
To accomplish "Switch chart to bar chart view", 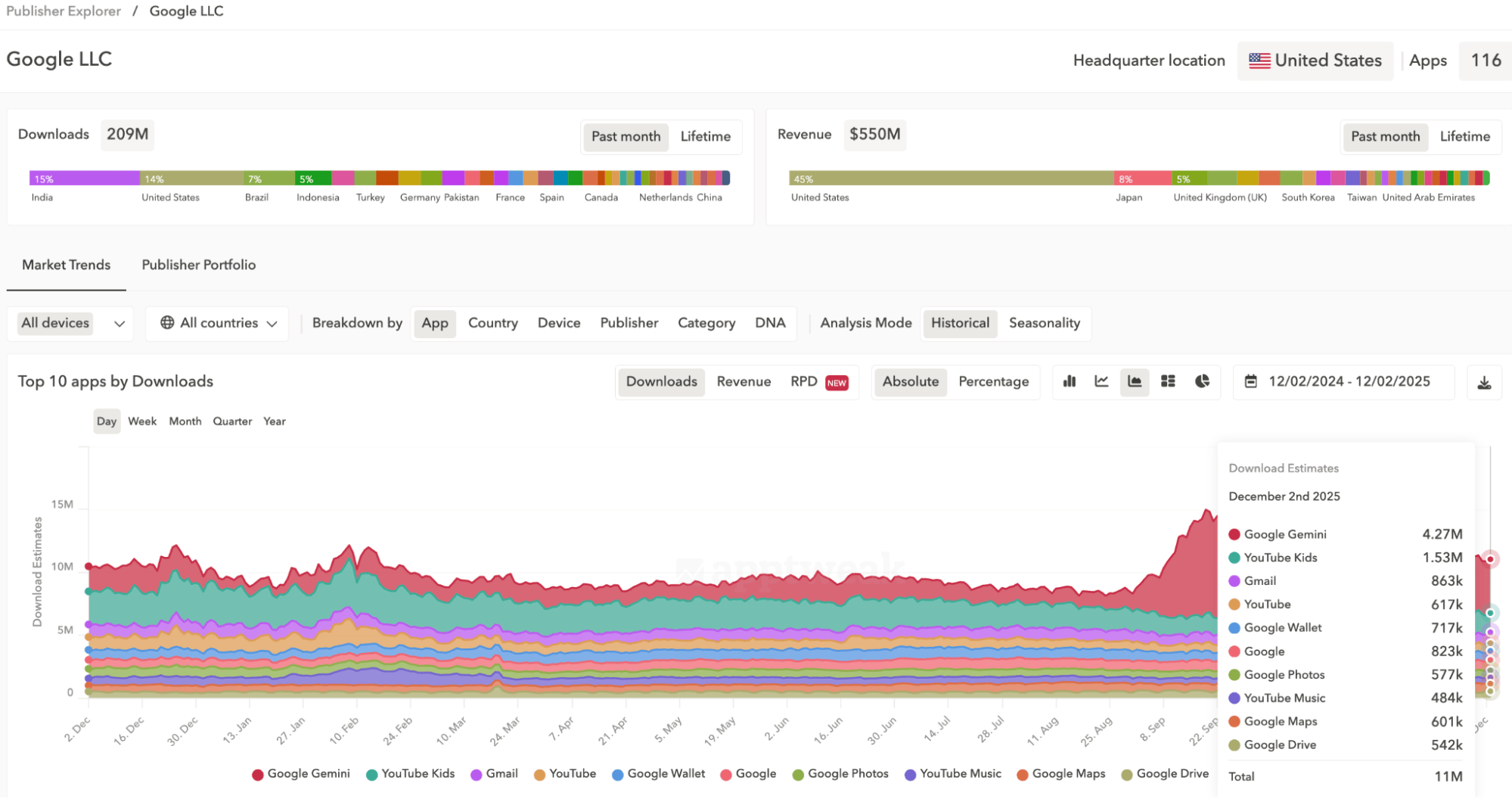I will pos(1069,382).
